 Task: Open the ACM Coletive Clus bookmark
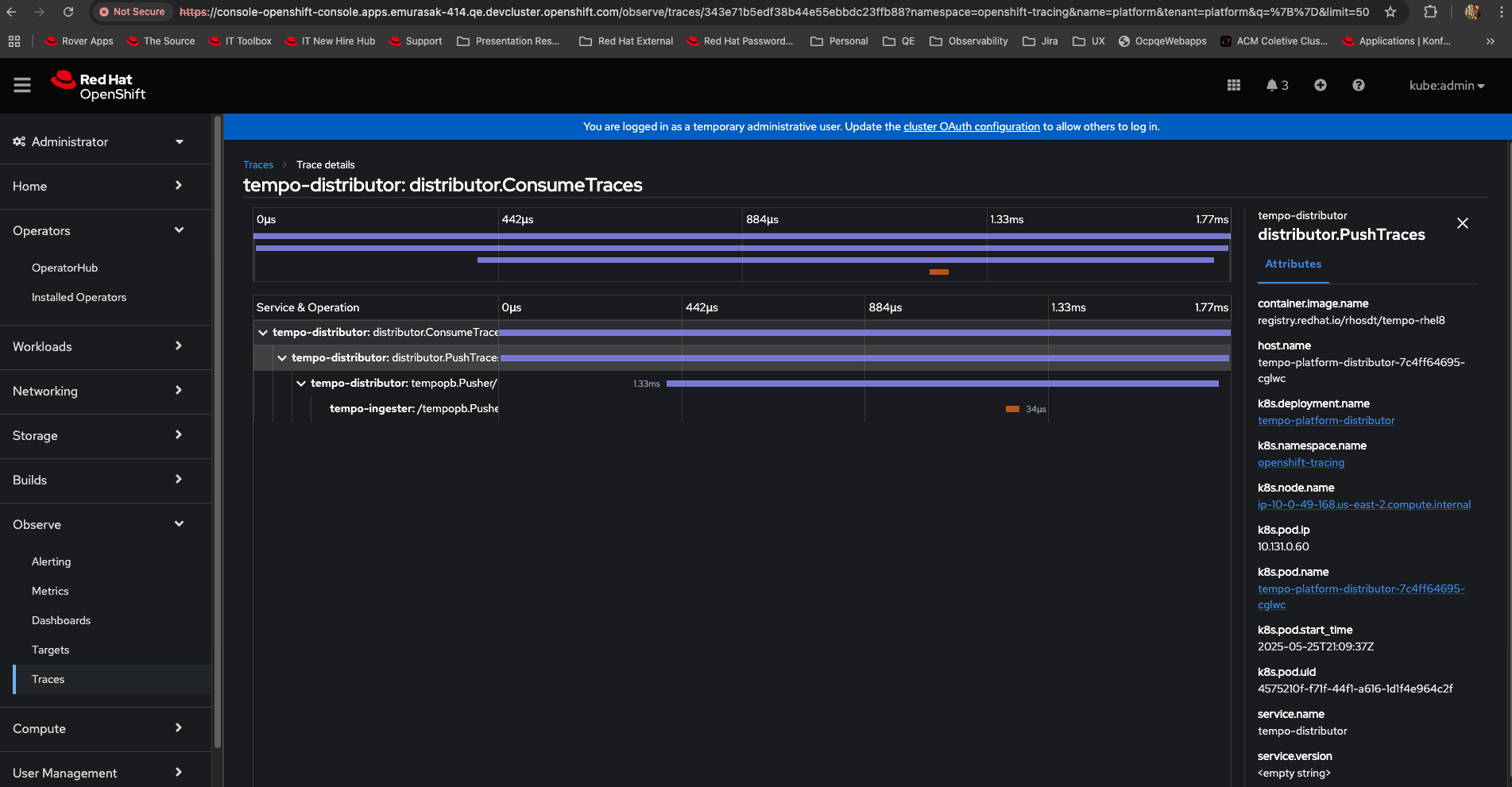point(1274,41)
